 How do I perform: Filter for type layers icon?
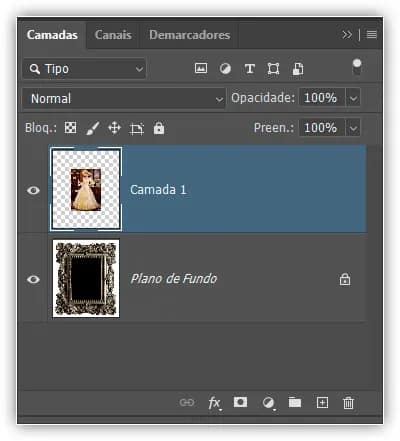250,69
